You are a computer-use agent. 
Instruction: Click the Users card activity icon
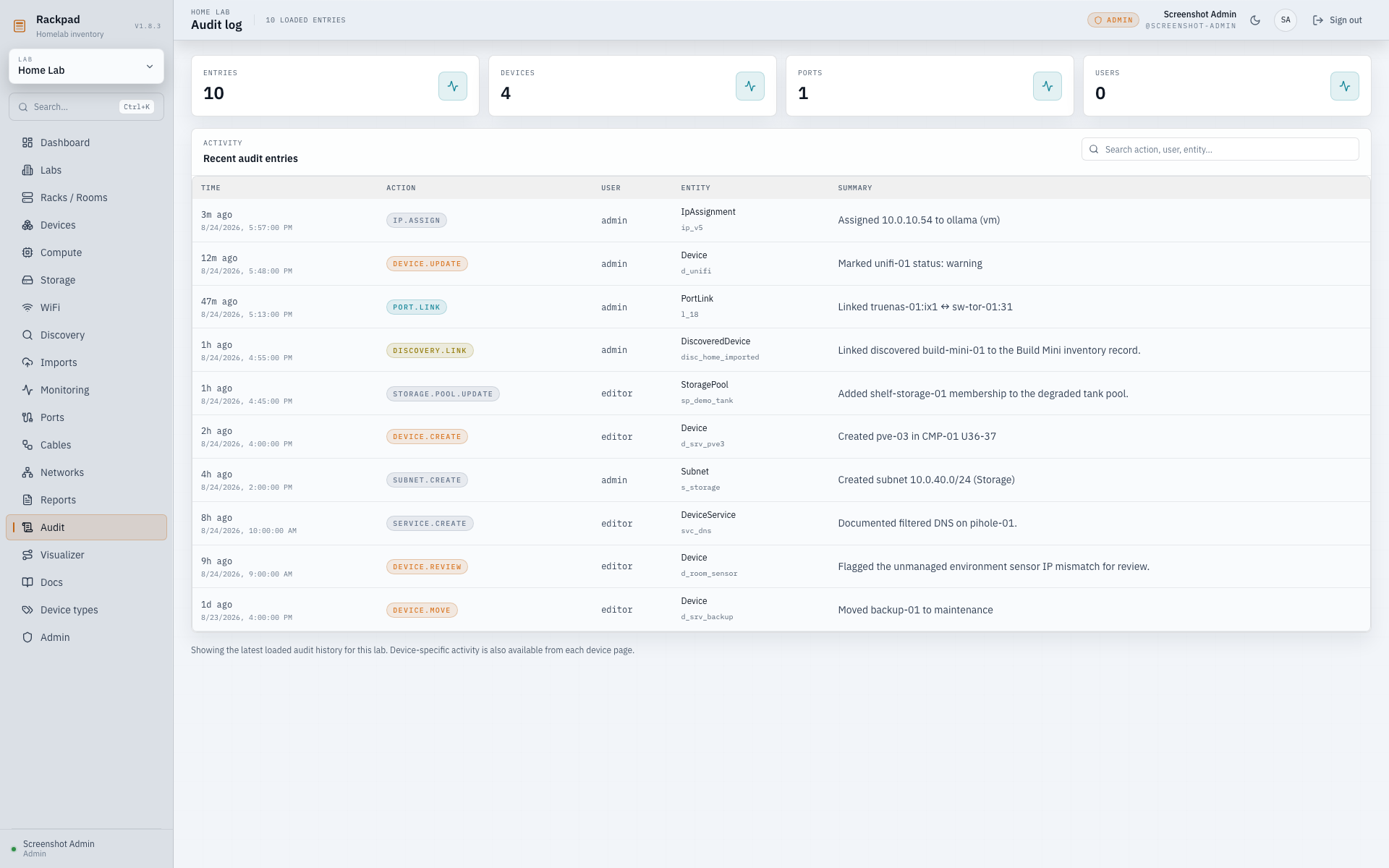pos(1345,86)
